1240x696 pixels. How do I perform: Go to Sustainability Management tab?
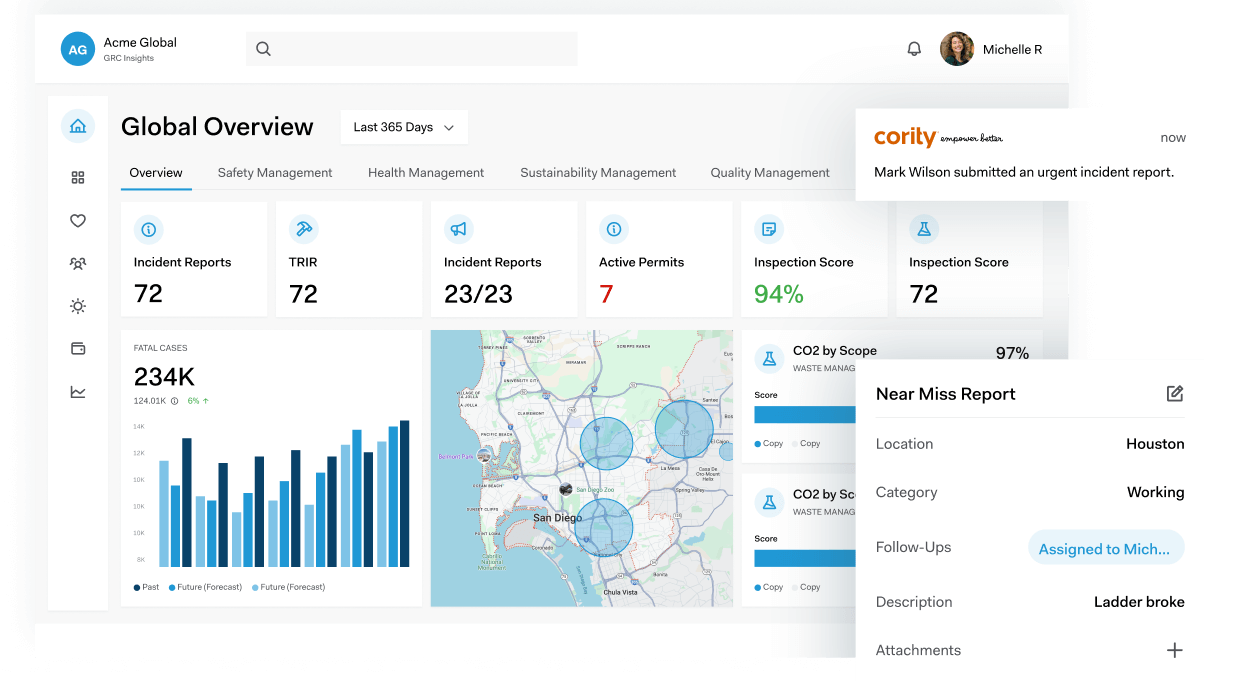598,173
